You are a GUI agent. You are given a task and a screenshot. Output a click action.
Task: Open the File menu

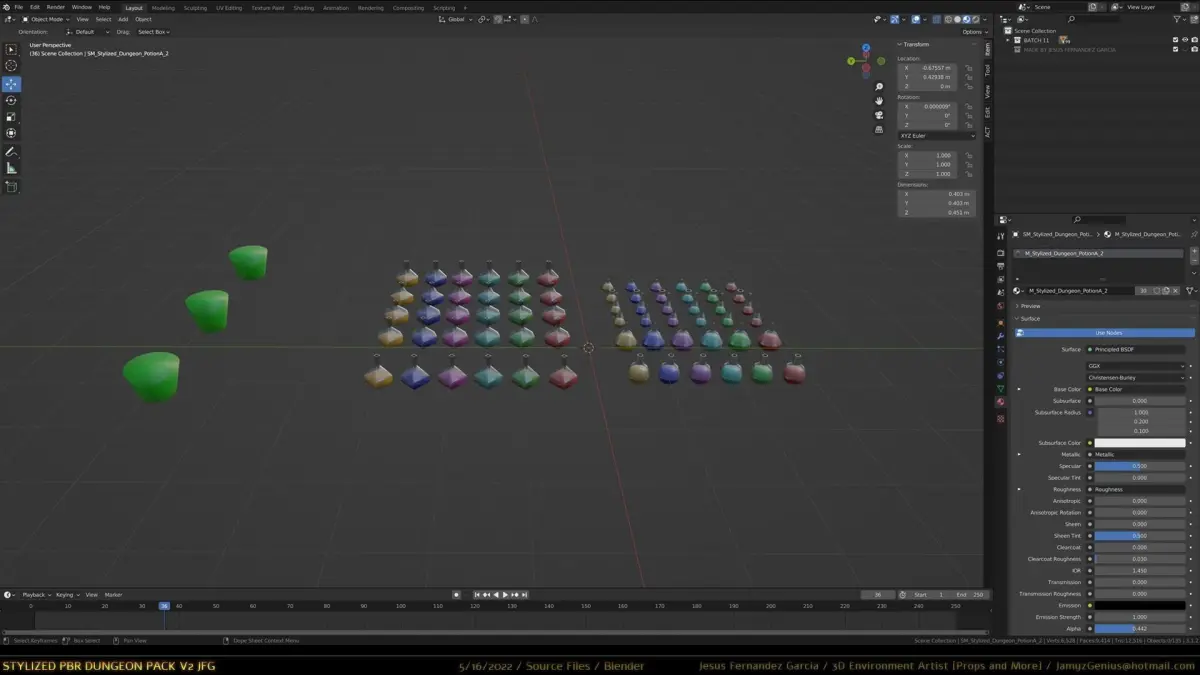point(18,7)
